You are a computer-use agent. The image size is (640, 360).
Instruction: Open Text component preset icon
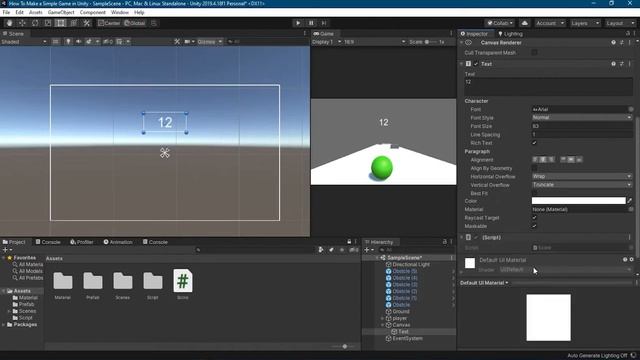[622, 64]
